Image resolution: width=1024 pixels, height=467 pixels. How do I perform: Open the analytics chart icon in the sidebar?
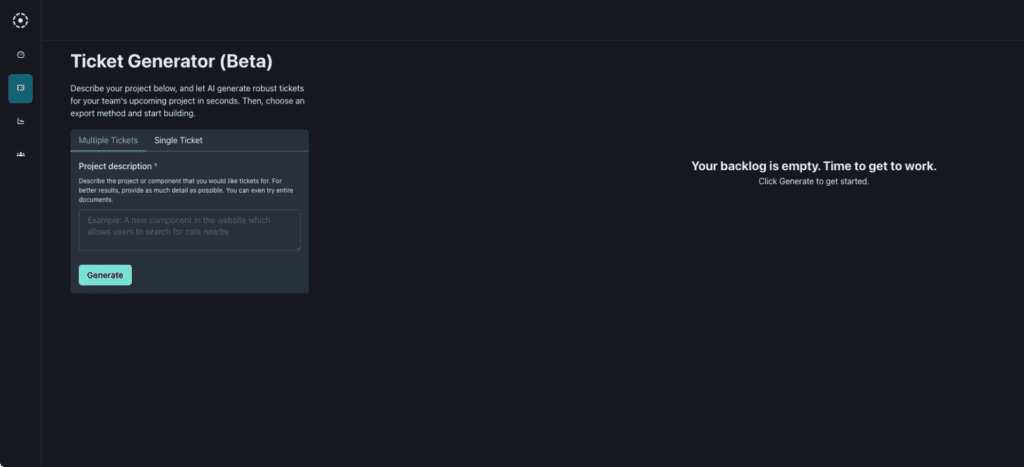20,121
